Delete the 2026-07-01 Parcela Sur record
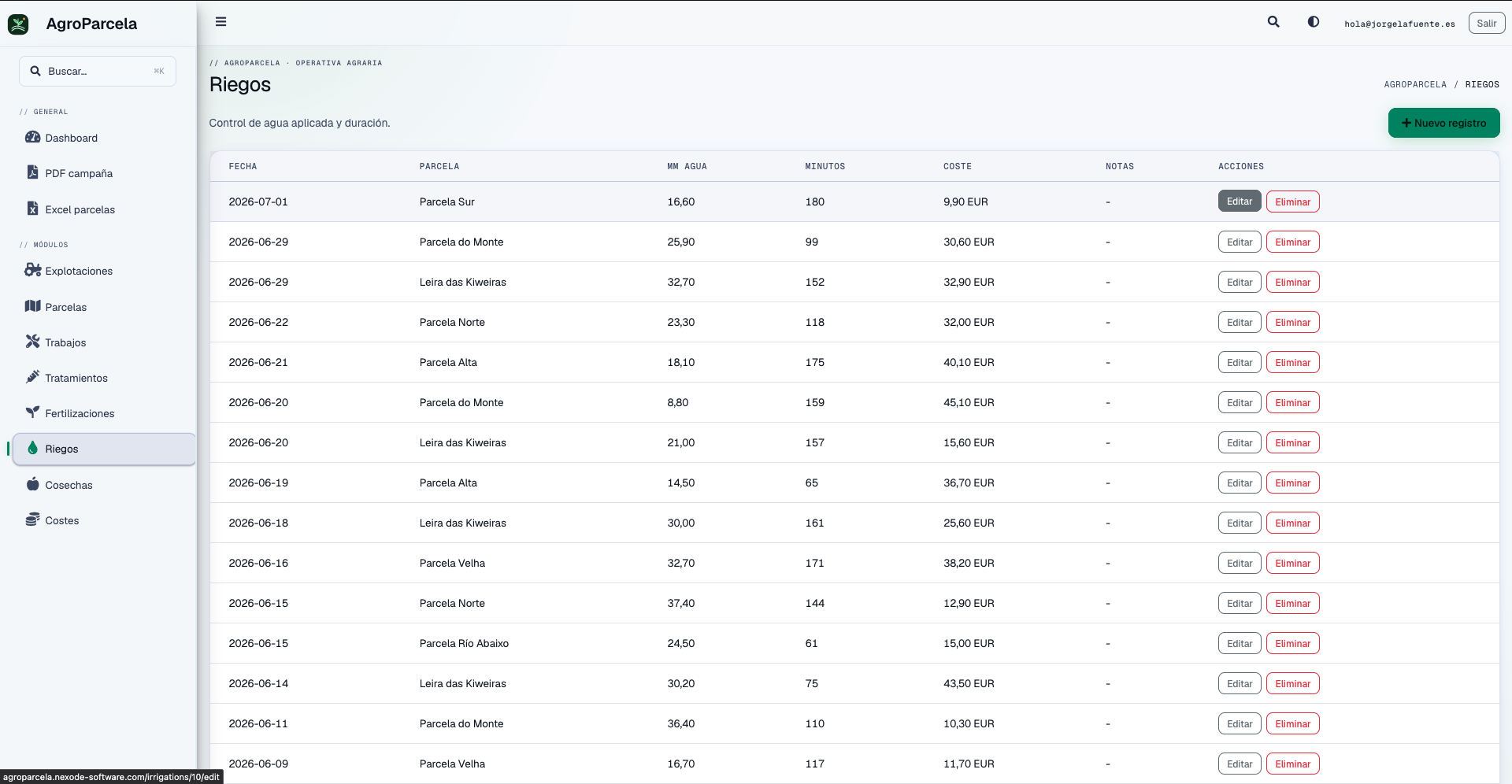 point(1292,202)
